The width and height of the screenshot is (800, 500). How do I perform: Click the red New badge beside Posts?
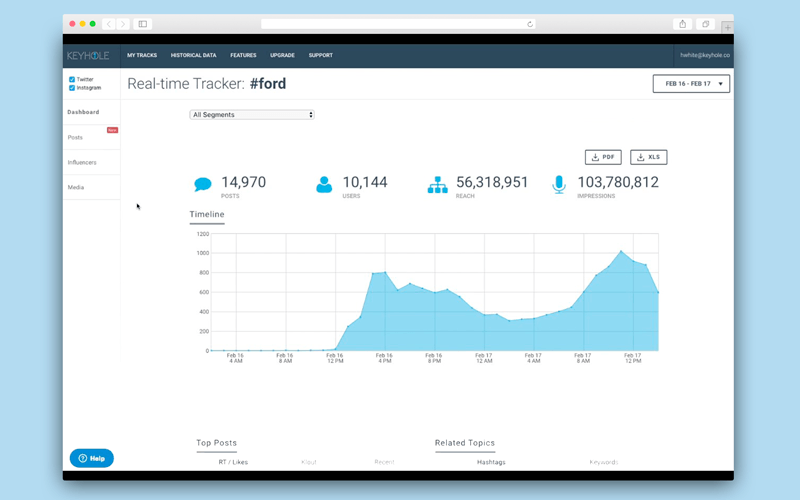coord(112,130)
